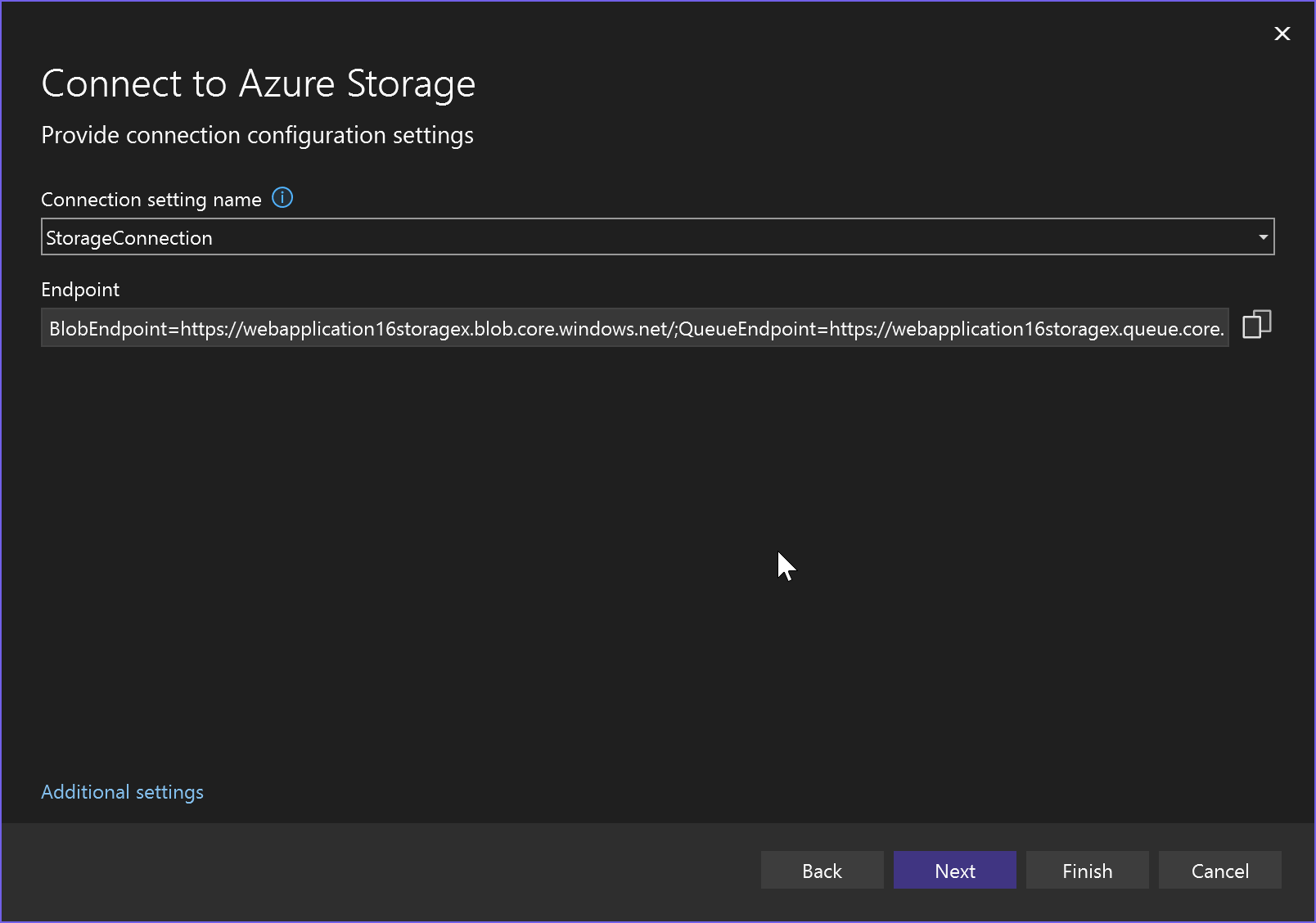1316x923 pixels.
Task: Proceed using the highlighted Next button
Action: pyautogui.click(x=954, y=870)
